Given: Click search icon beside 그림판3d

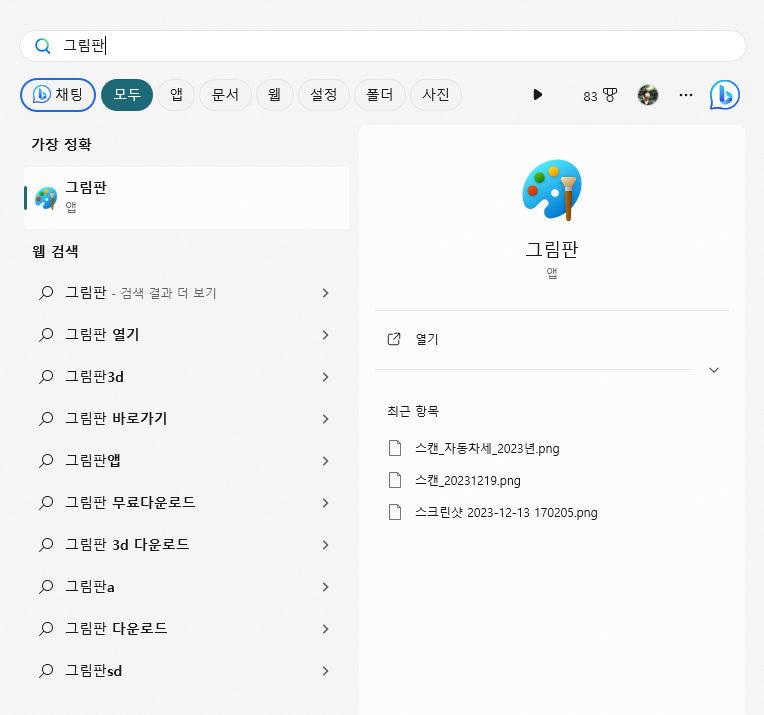Looking at the screenshot, I should click(x=46, y=377).
